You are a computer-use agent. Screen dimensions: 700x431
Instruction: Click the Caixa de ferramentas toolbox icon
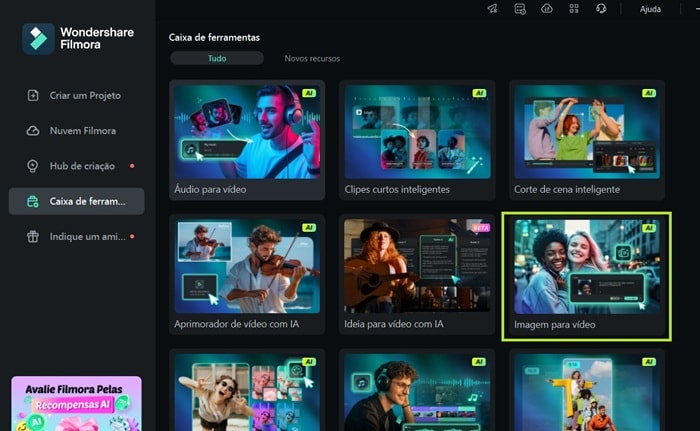pos(33,201)
